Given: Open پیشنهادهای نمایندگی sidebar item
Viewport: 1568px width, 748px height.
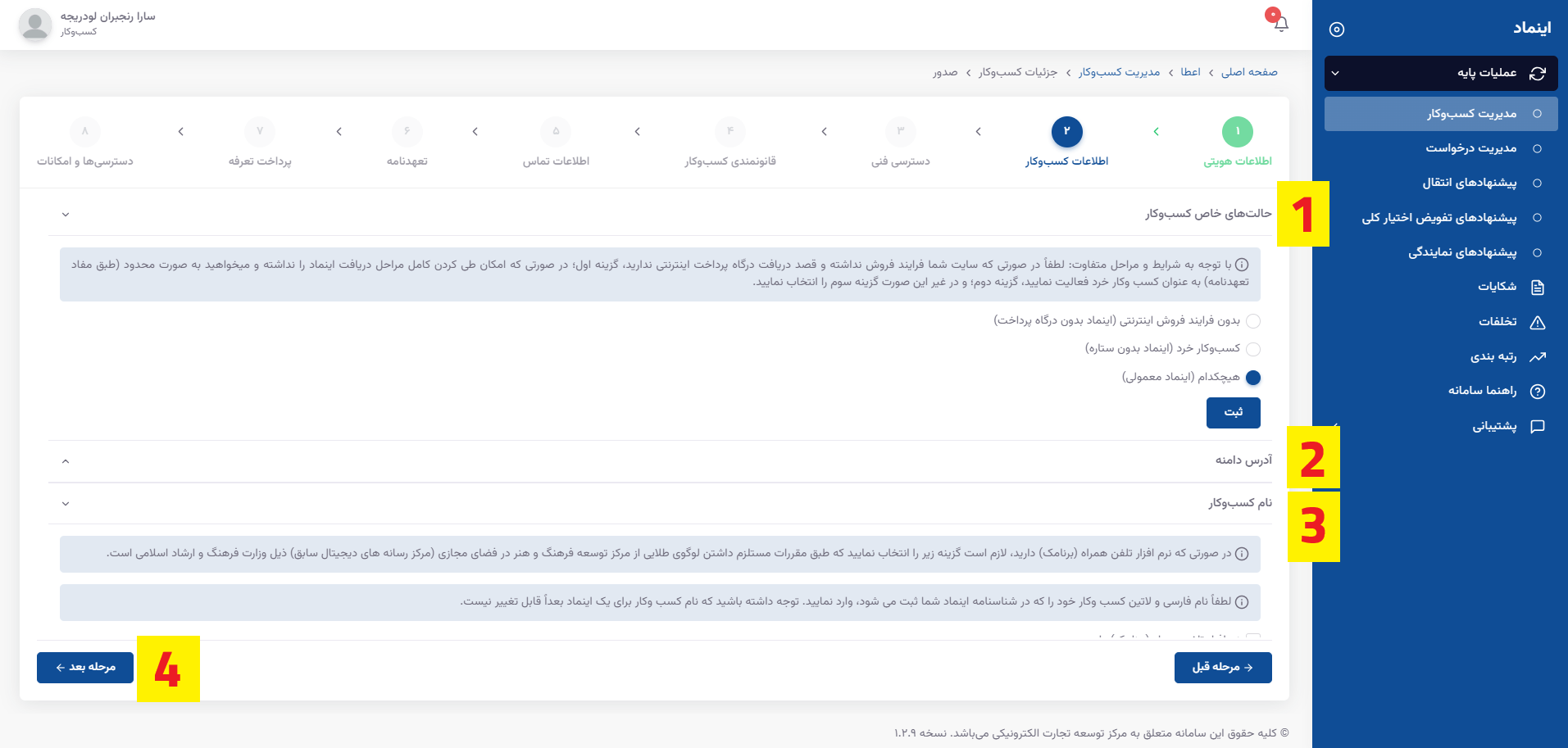Looking at the screenshot, I should (x=1441, y=252).
